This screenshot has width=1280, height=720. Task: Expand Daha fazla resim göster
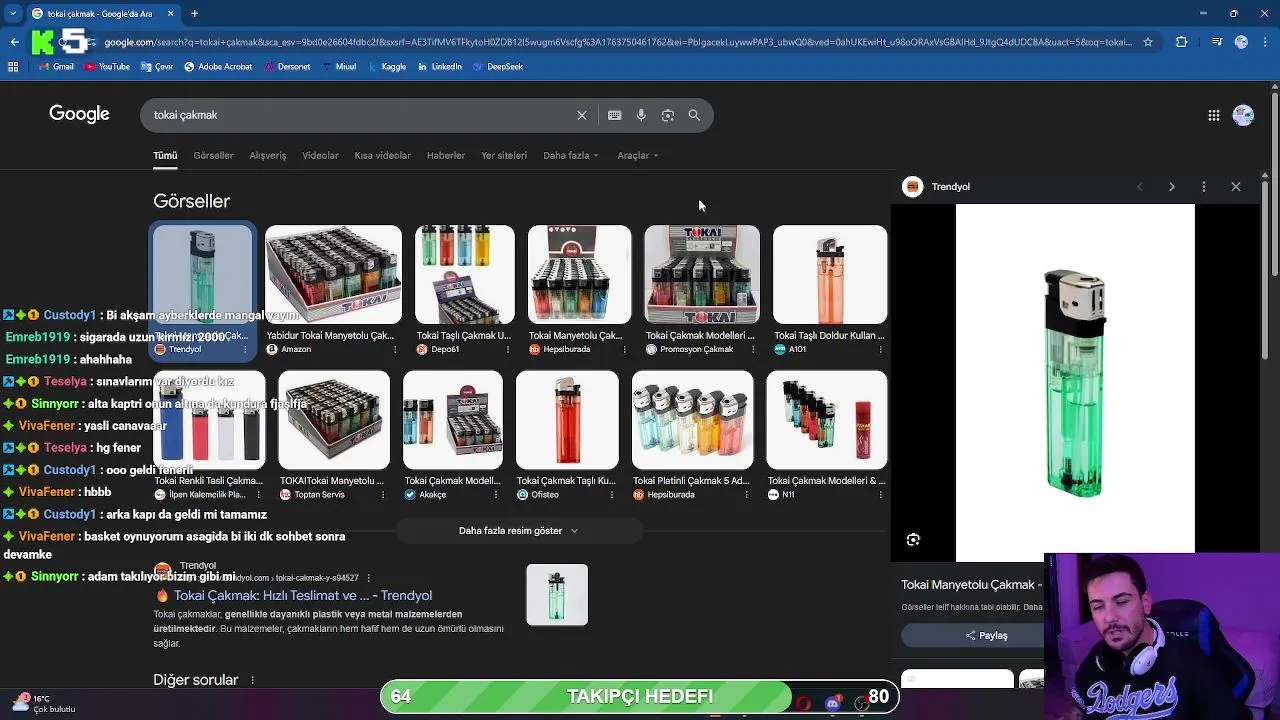(x=518, y=531)
